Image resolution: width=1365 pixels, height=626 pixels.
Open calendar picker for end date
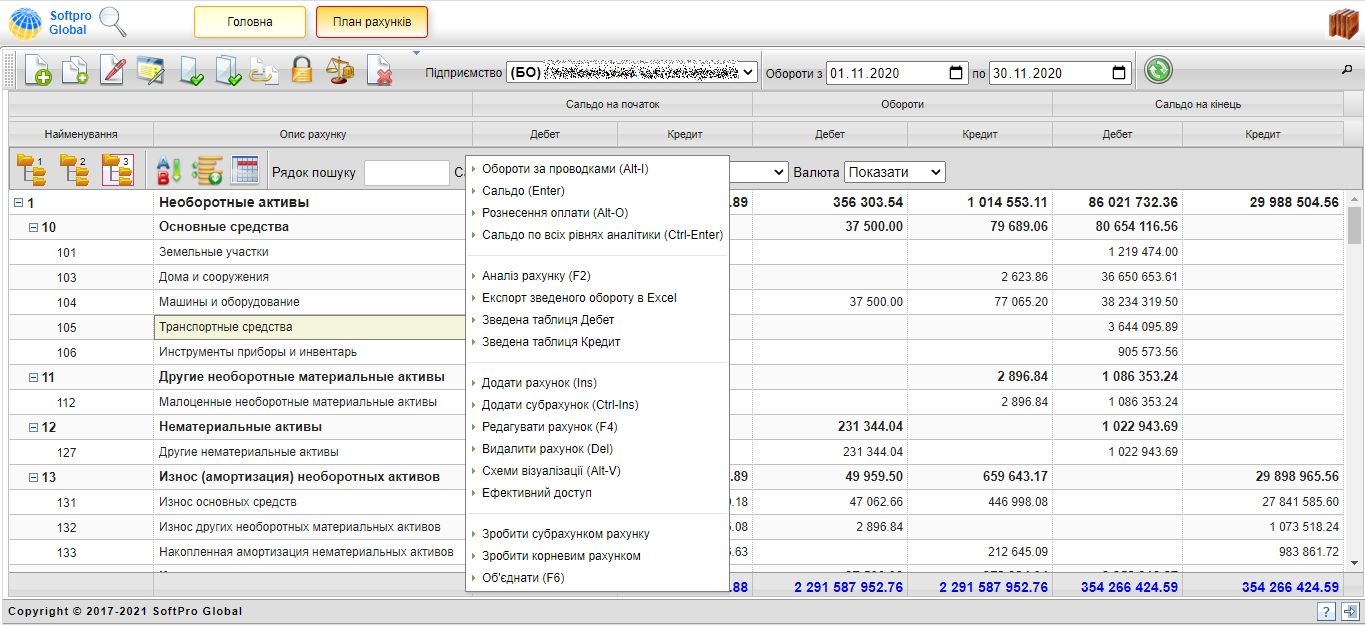point(1118,73)
